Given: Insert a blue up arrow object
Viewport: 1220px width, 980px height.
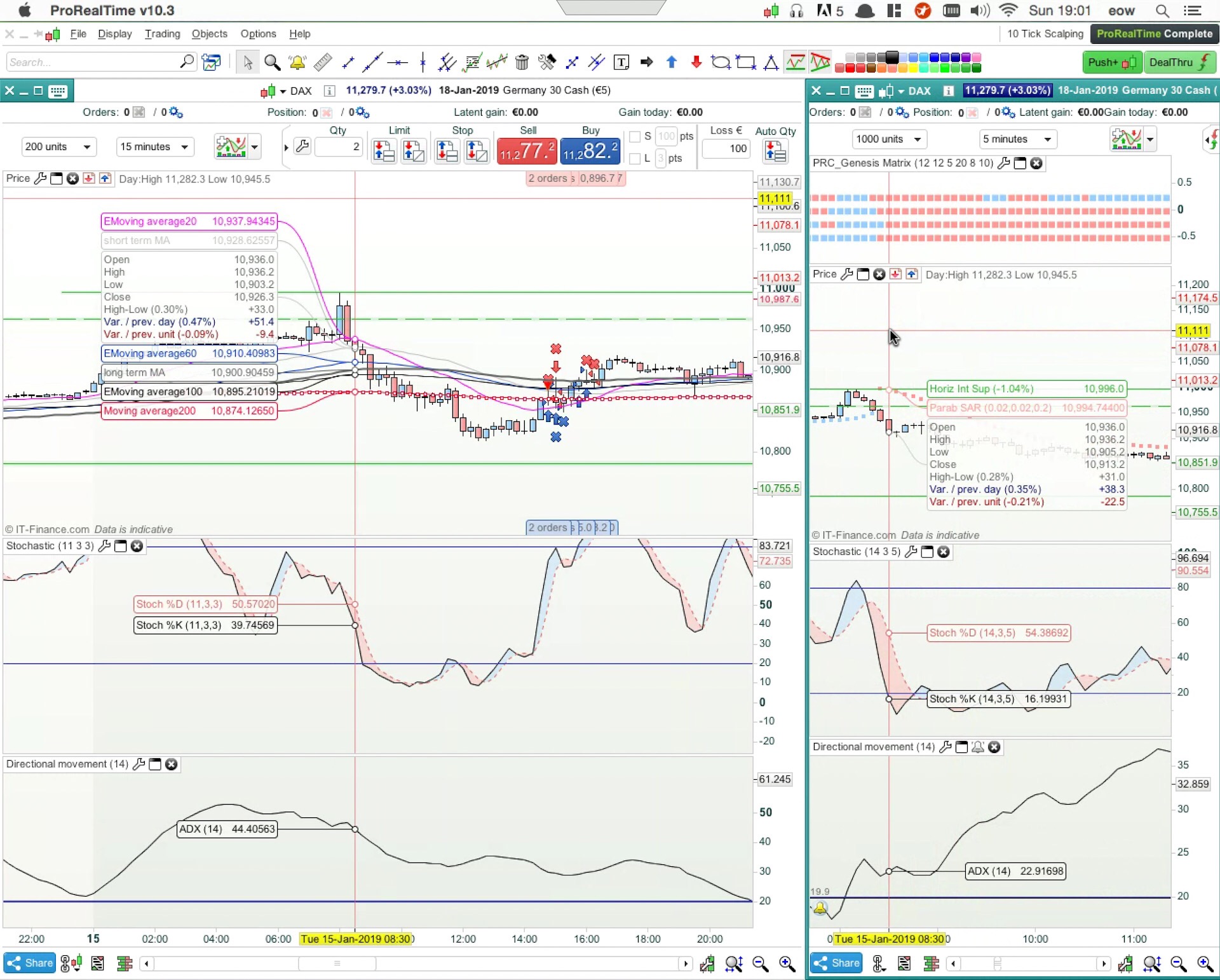Looking at the screenshot, I should [672, 62].
